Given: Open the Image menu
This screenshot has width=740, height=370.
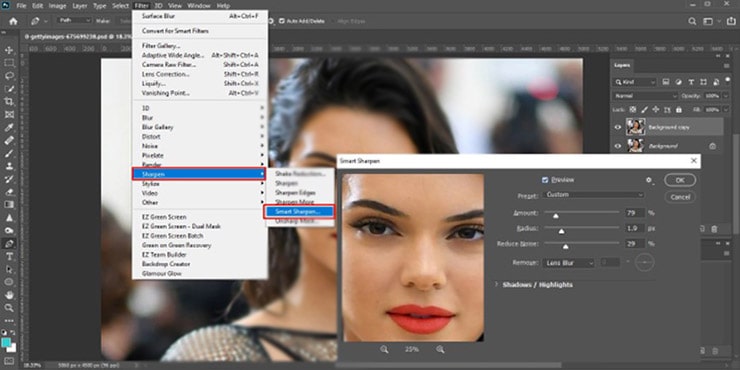Looking at the screenshot, I should pyautogui.click(x=58, y=6).
